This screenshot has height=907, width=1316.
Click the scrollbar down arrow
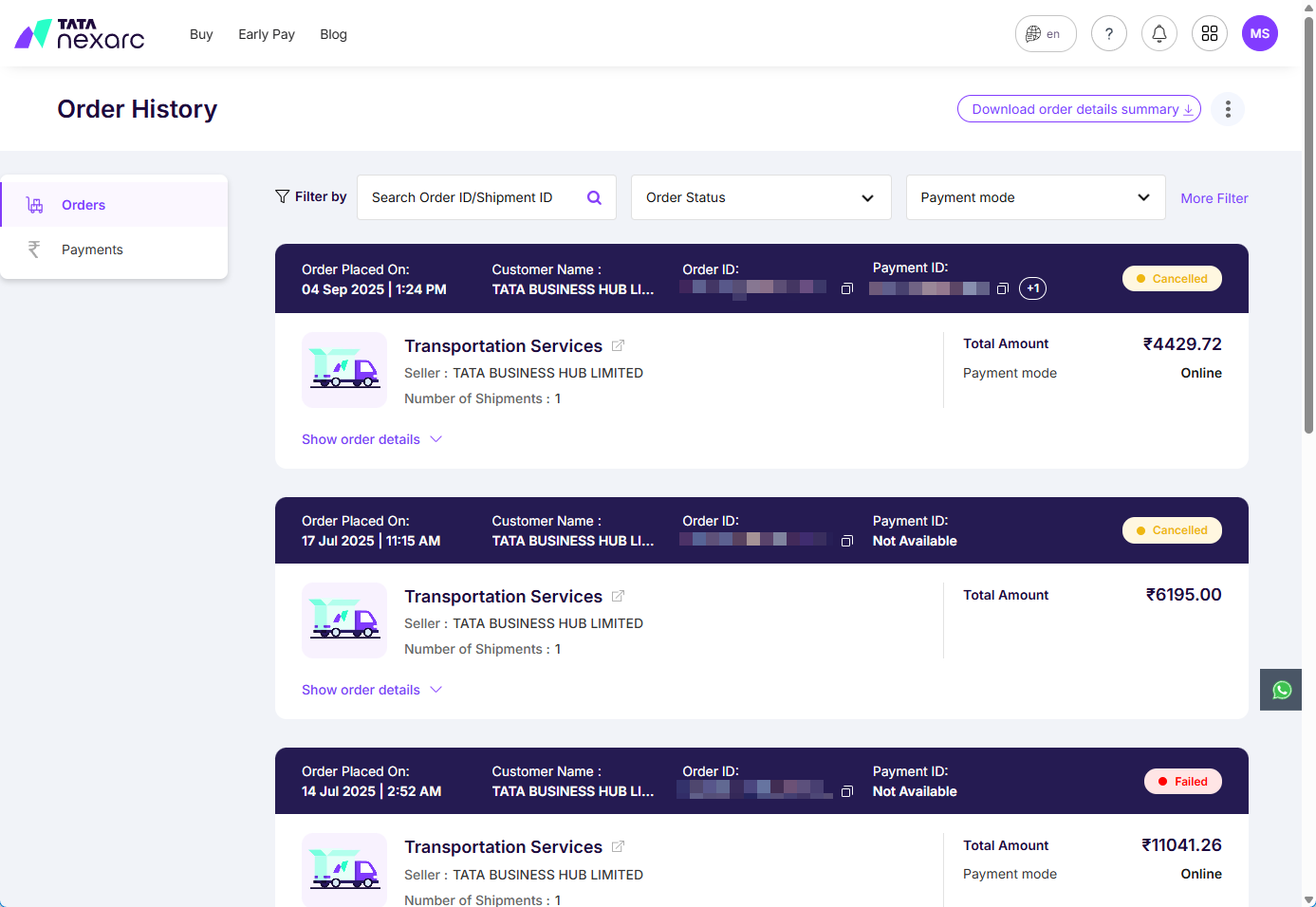pyautogui.click(x=1309, y=899)
